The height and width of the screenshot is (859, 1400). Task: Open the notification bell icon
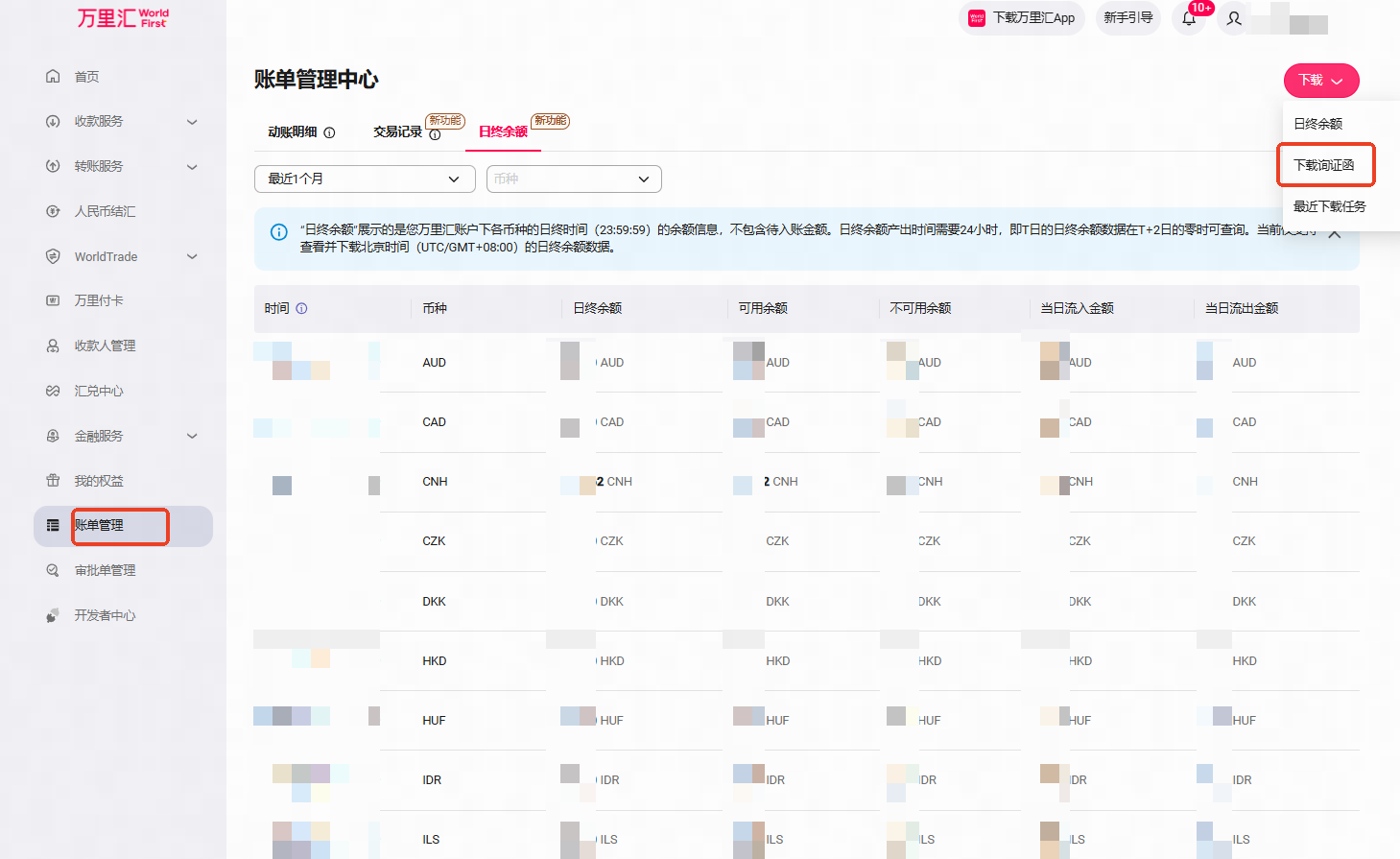[1189, 18]
